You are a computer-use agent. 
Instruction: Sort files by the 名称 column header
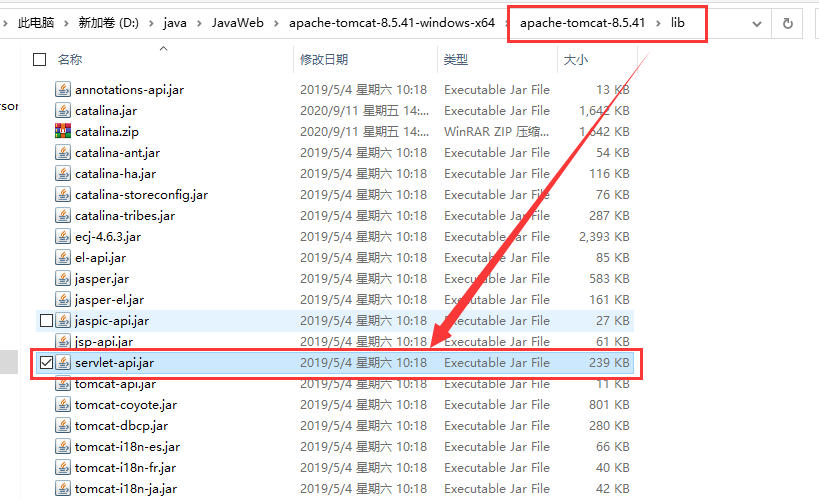pyautogui.click(x=70, y=60)
